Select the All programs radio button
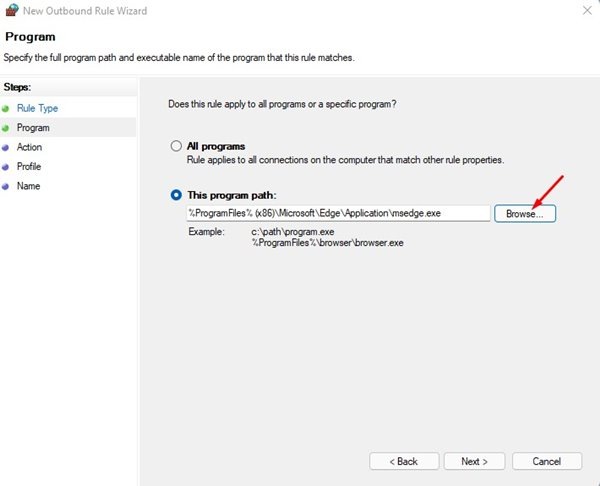This screenshot has height=486, width=600. tap(176, 146)
